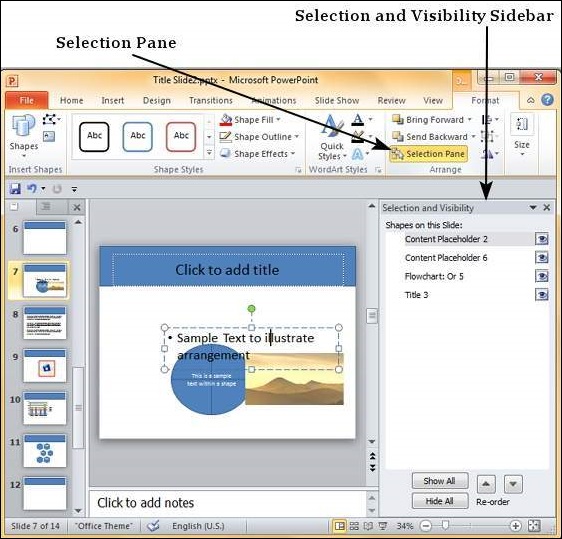Apply the red outline Abc shape style
The height and width of the screenshot is (539, 562).
[x=181, y=137]
